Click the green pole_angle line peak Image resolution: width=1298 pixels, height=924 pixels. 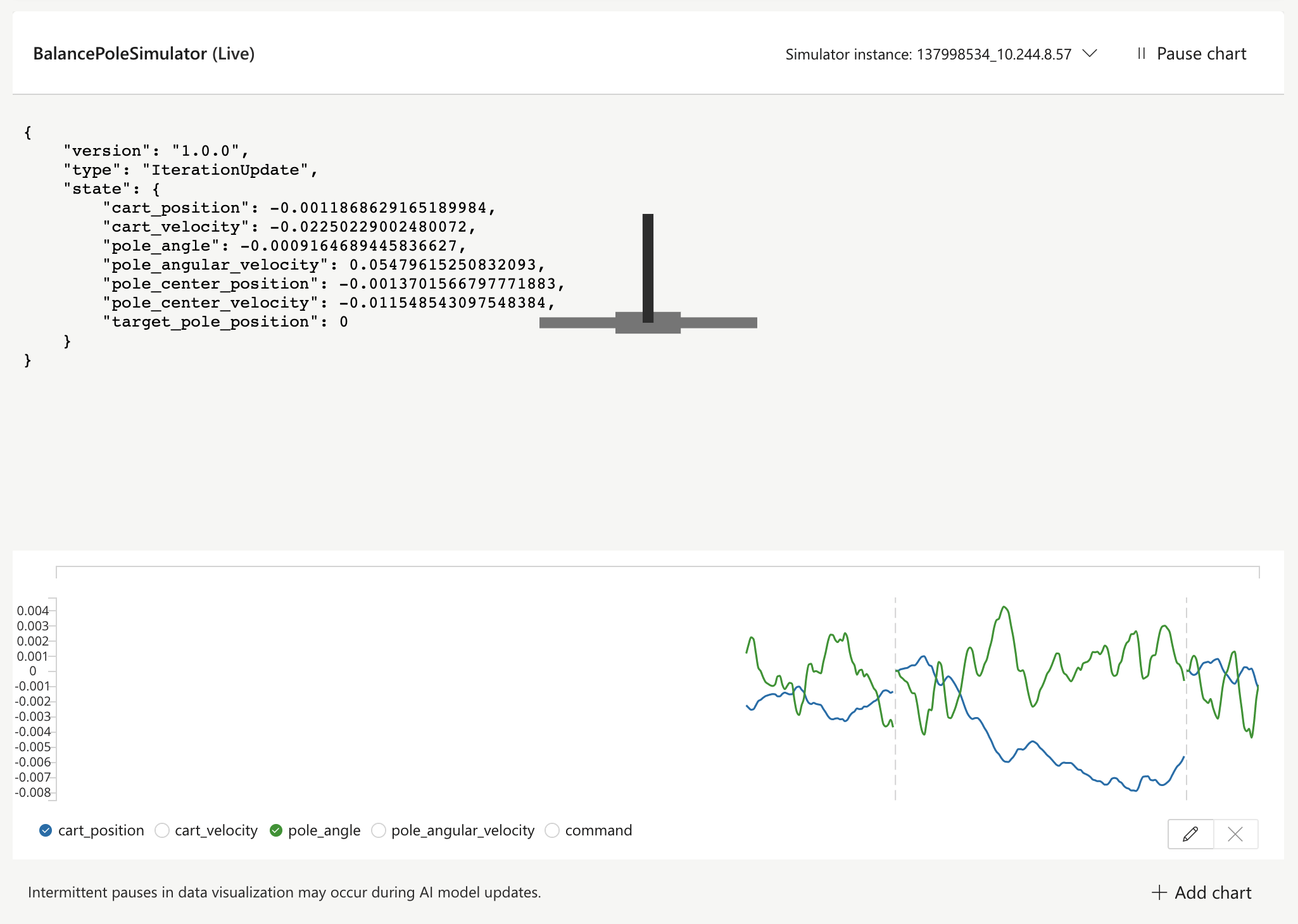[x=1005, y=608]
